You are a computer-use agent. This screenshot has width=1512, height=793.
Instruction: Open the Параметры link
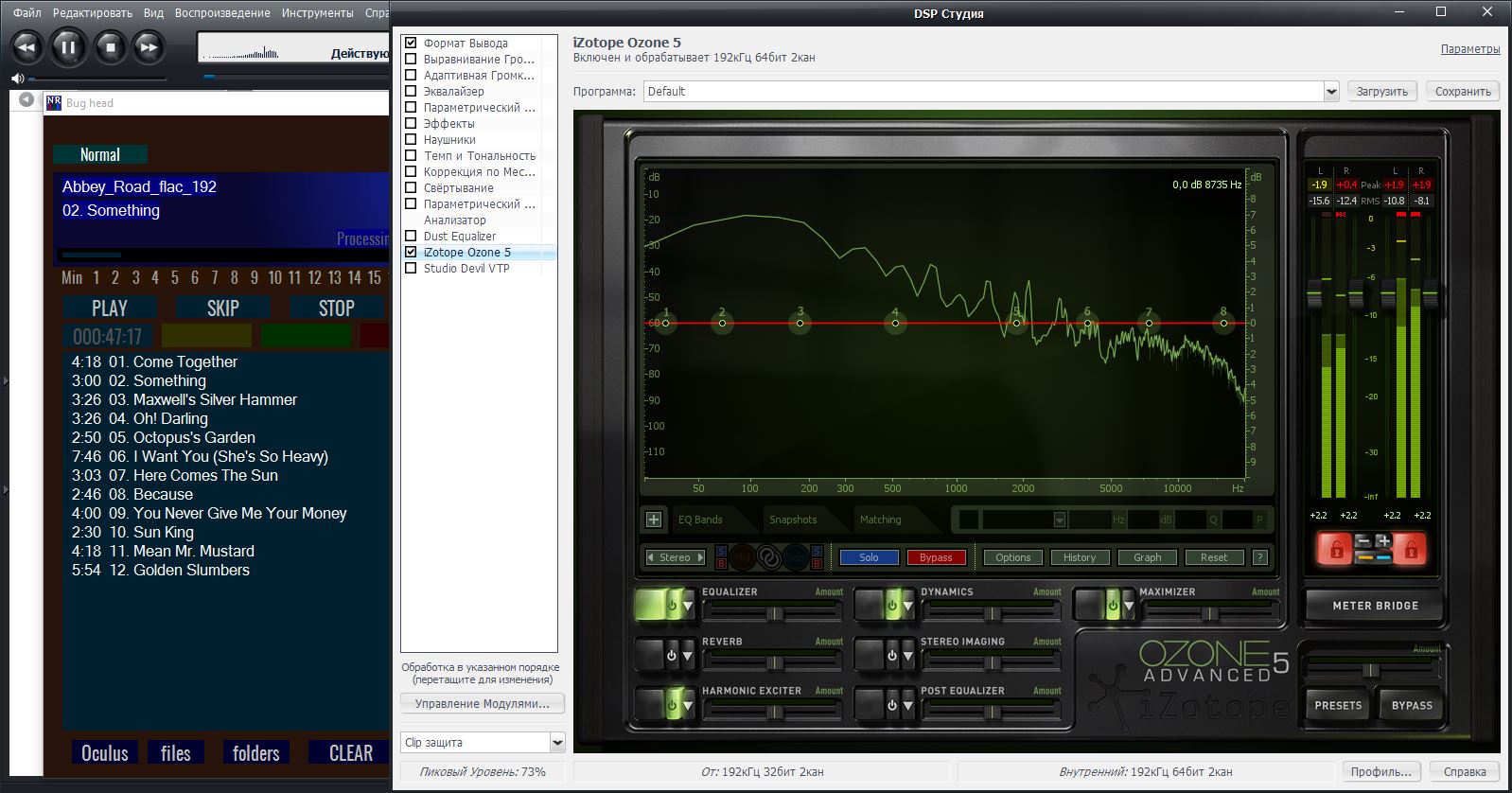[x=1470, y=49]
